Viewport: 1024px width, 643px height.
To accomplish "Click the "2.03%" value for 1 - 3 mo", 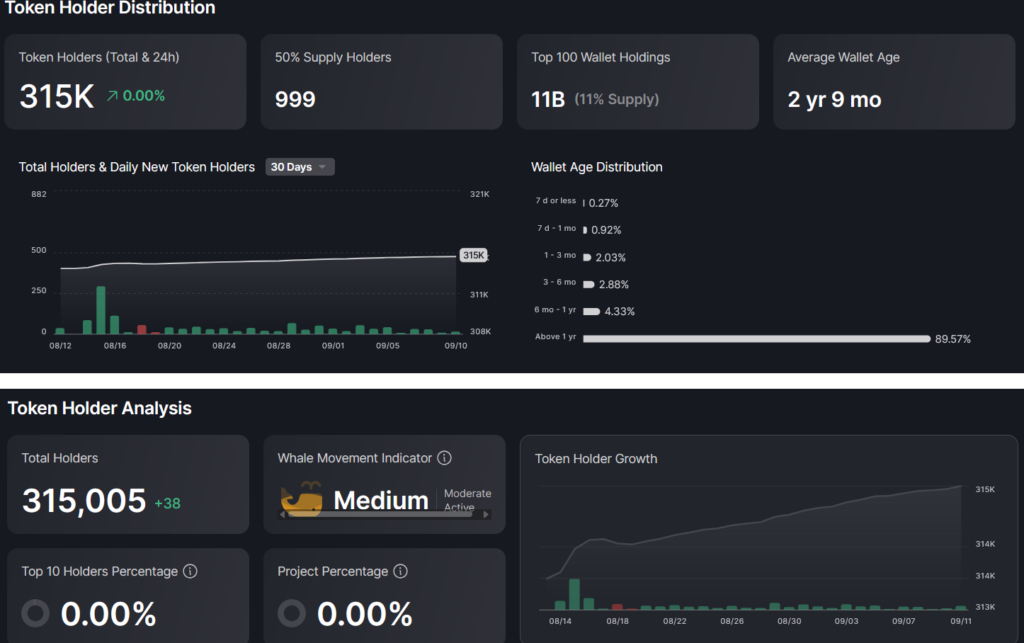I will click(x=611, y=257).
